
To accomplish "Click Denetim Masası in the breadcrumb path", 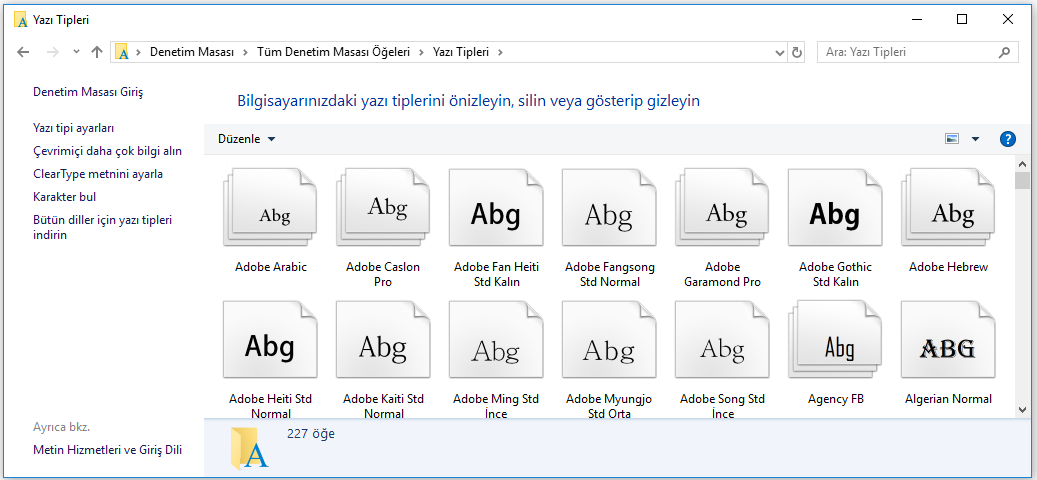I will click(192, 52).
